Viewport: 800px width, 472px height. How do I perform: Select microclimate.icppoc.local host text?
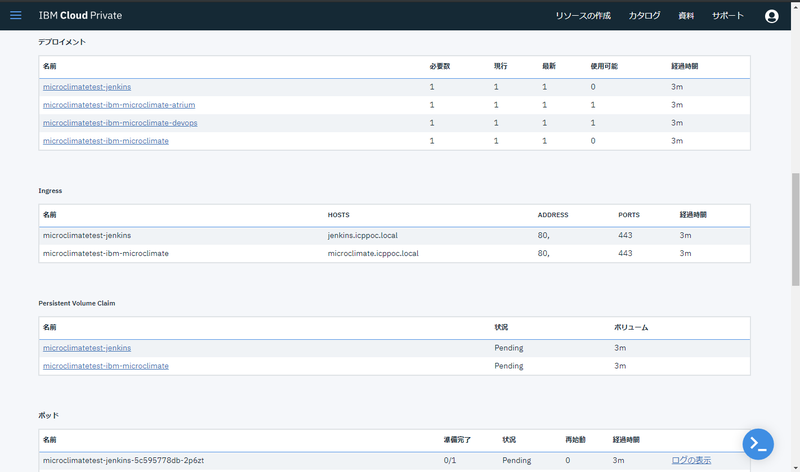373,253
